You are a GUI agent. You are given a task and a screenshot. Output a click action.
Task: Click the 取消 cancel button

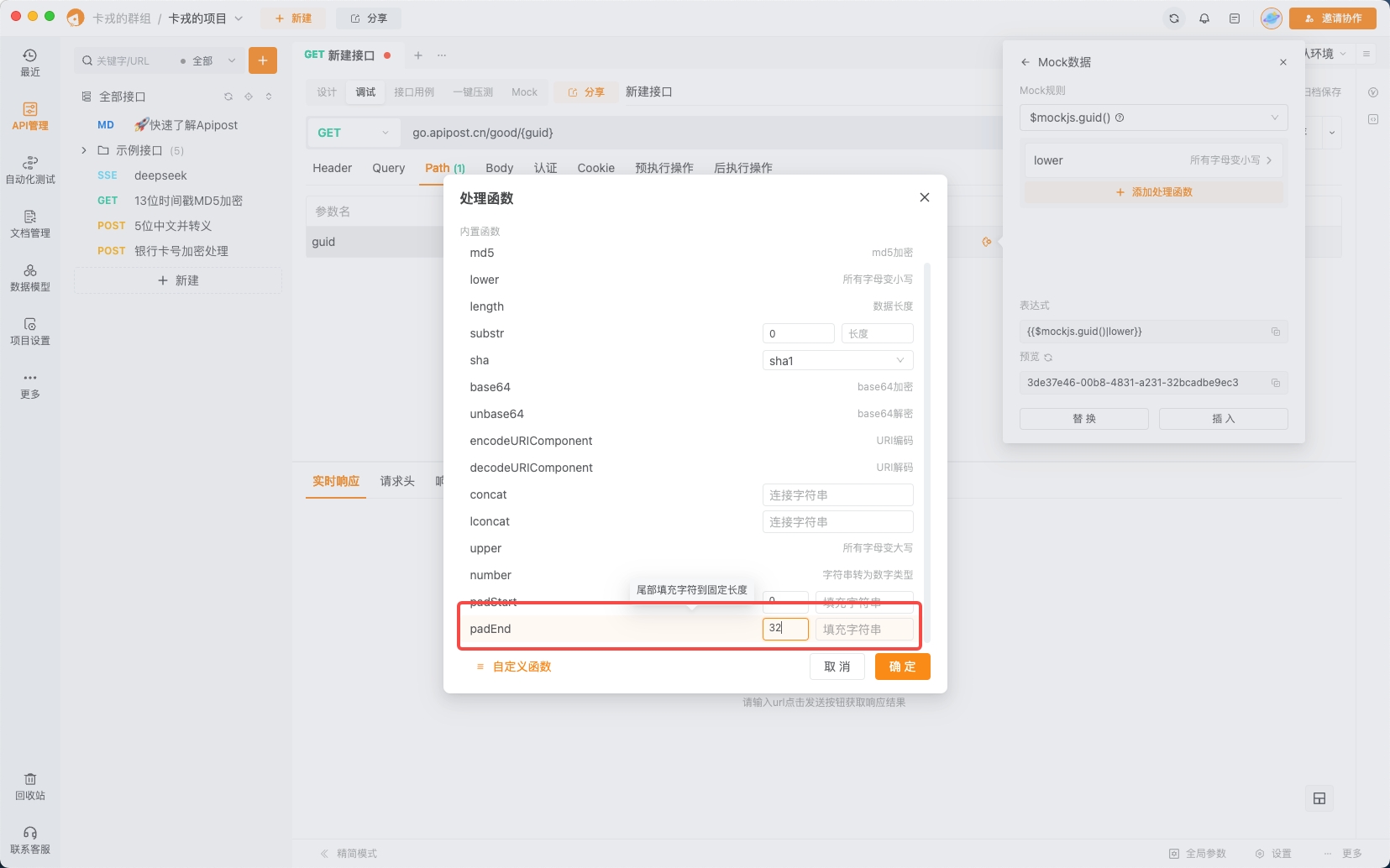click(837, 667)
